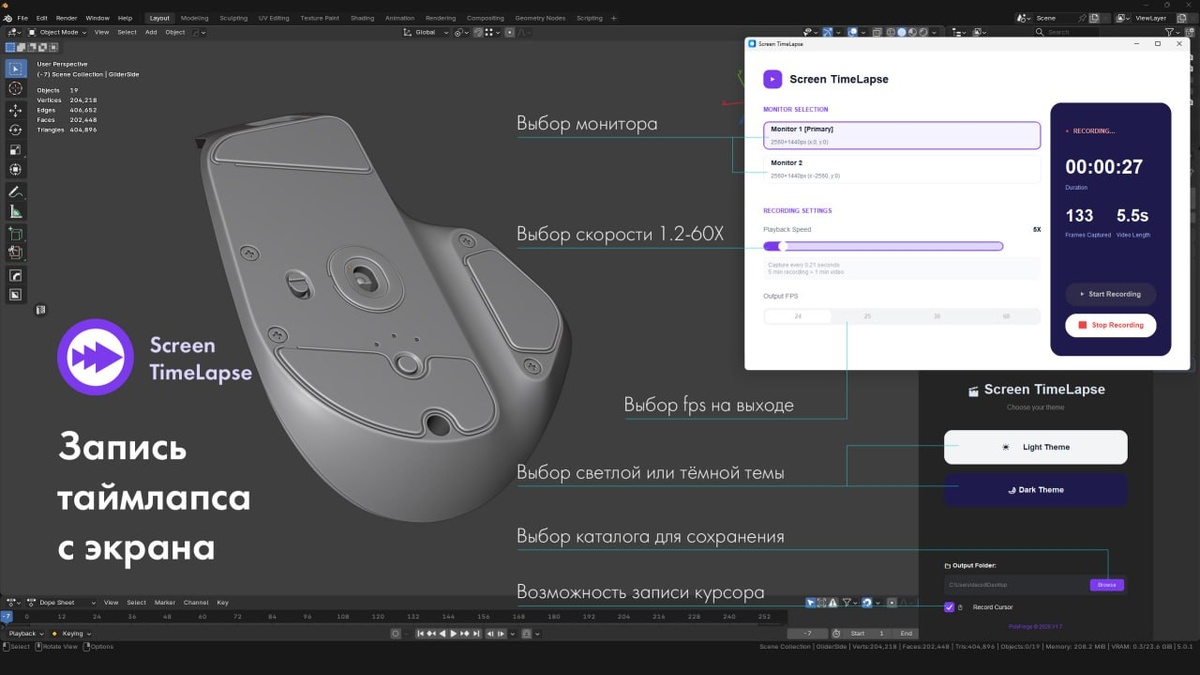
Task: Click the current frame marker in timeline
Action: point(6,617)
